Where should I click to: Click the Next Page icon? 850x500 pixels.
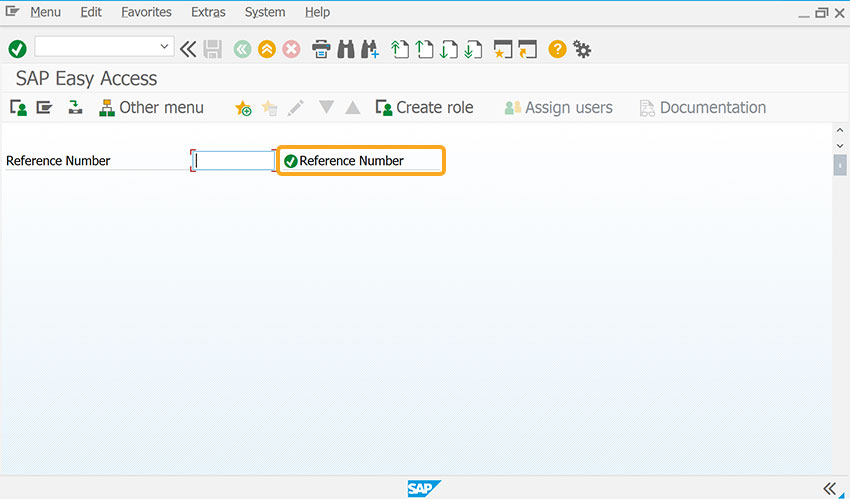tap(449, 49)
